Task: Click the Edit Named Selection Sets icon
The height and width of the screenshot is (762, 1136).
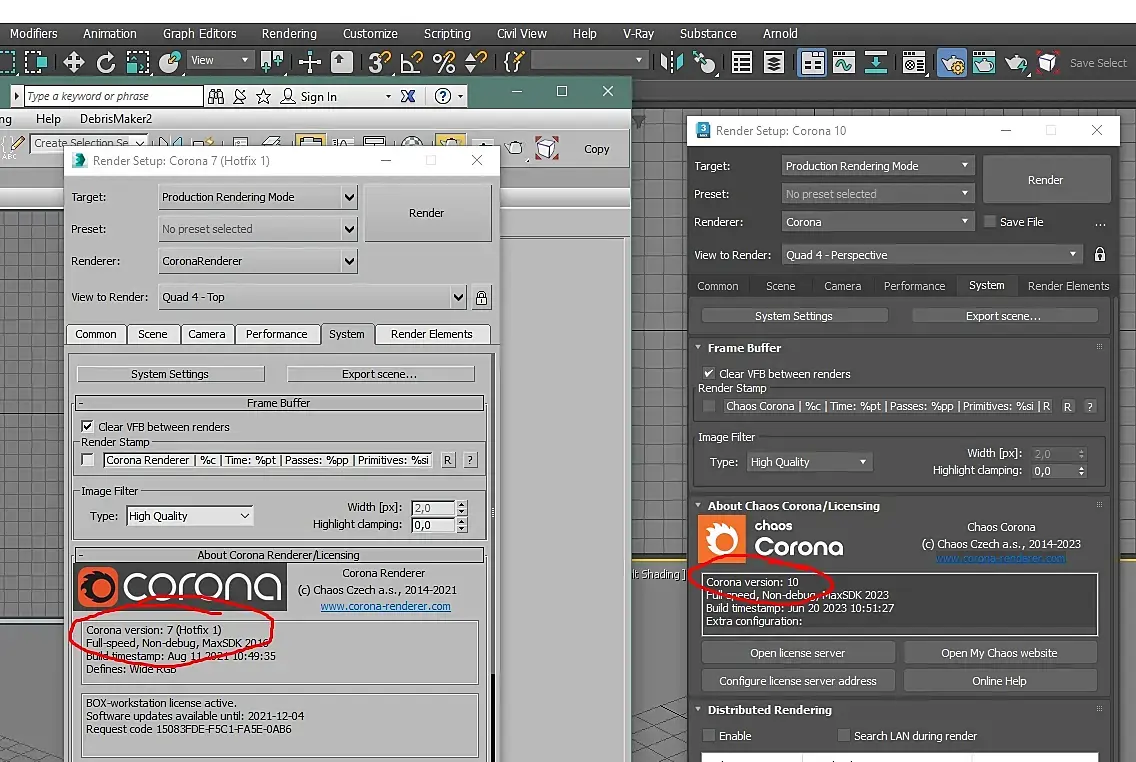Action: point(514,62)
